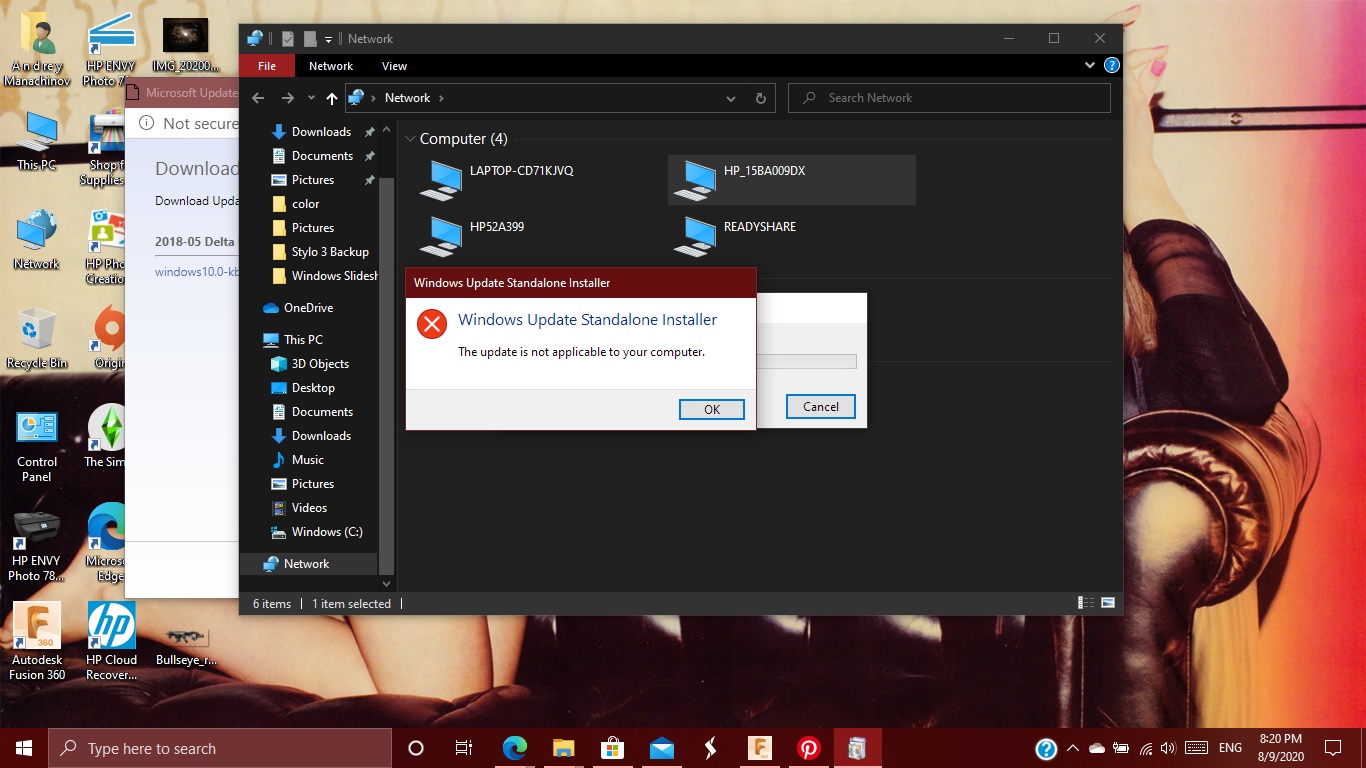Open Autodesk Fusion 360 desktop shortcut
The image size is (1366, 768).
click(37, 642)
